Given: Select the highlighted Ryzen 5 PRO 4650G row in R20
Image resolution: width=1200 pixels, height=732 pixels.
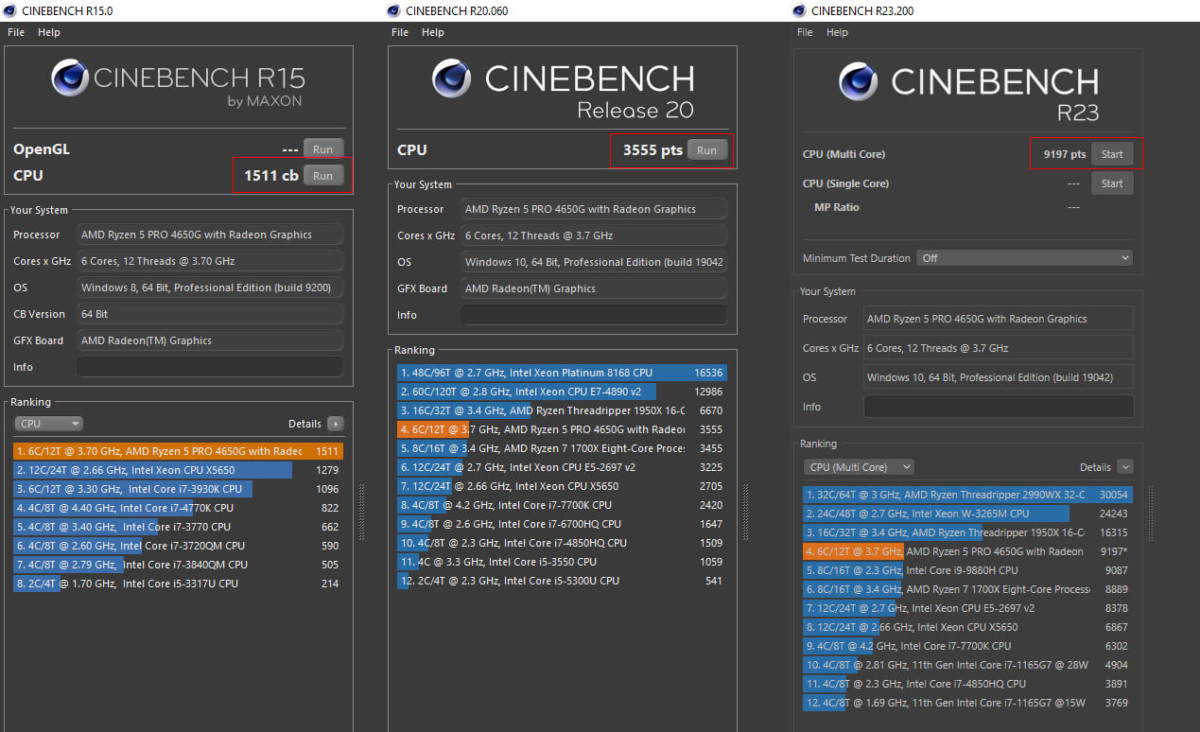Looking at the screenshot, I should 562,429.
